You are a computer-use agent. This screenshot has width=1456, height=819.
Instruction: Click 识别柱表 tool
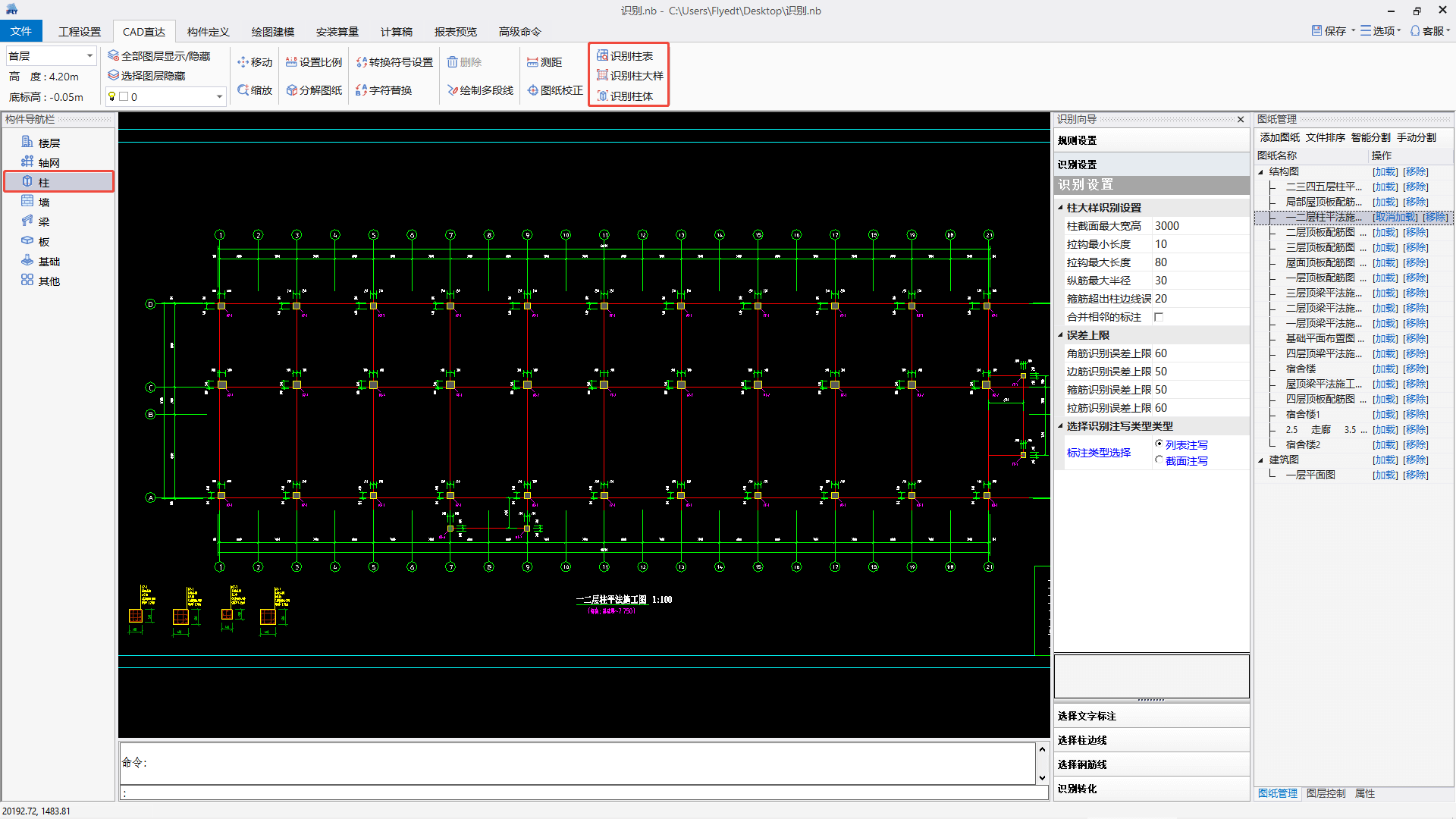tap(625, 56)
